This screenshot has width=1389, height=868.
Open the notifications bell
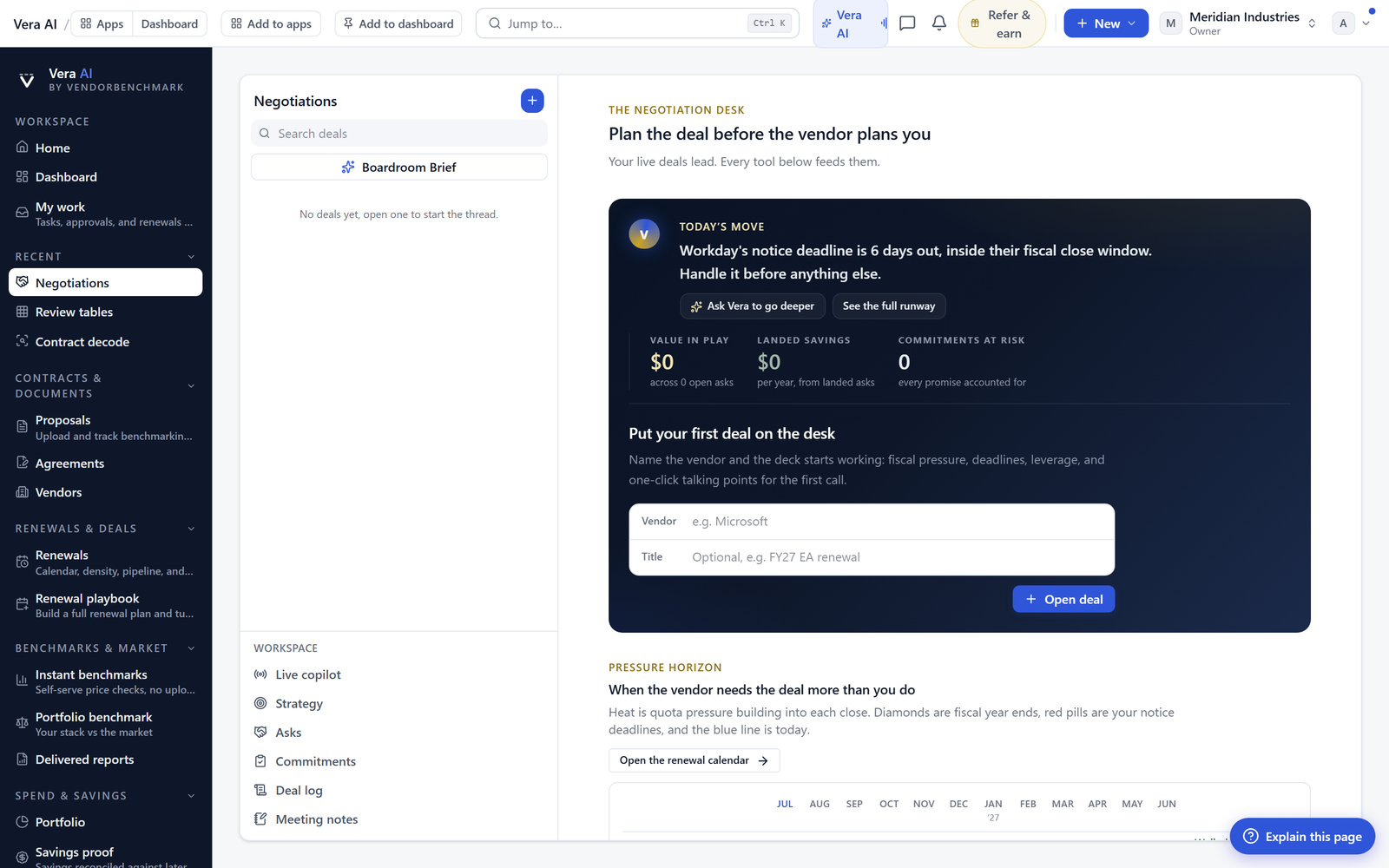coord(939,23)
